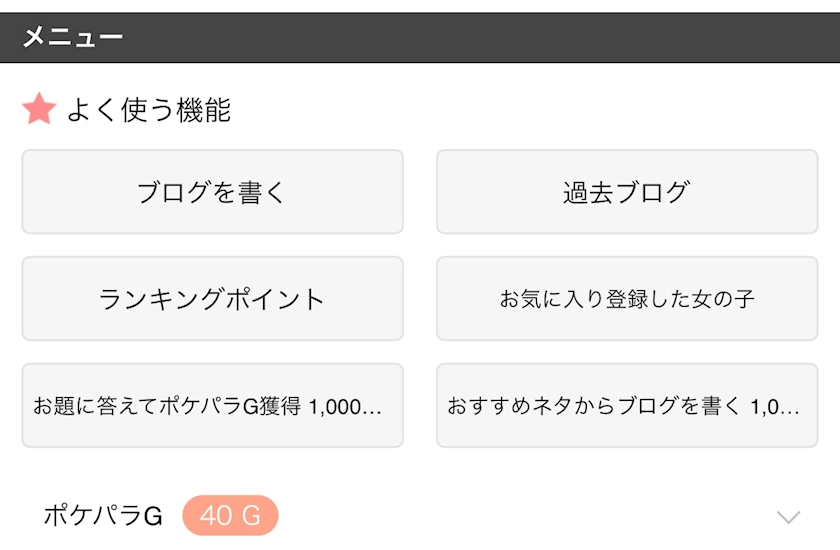The width and height of the screenshot is (840, 550).
Task: Write blog from recommended topics
Action: 627,406
